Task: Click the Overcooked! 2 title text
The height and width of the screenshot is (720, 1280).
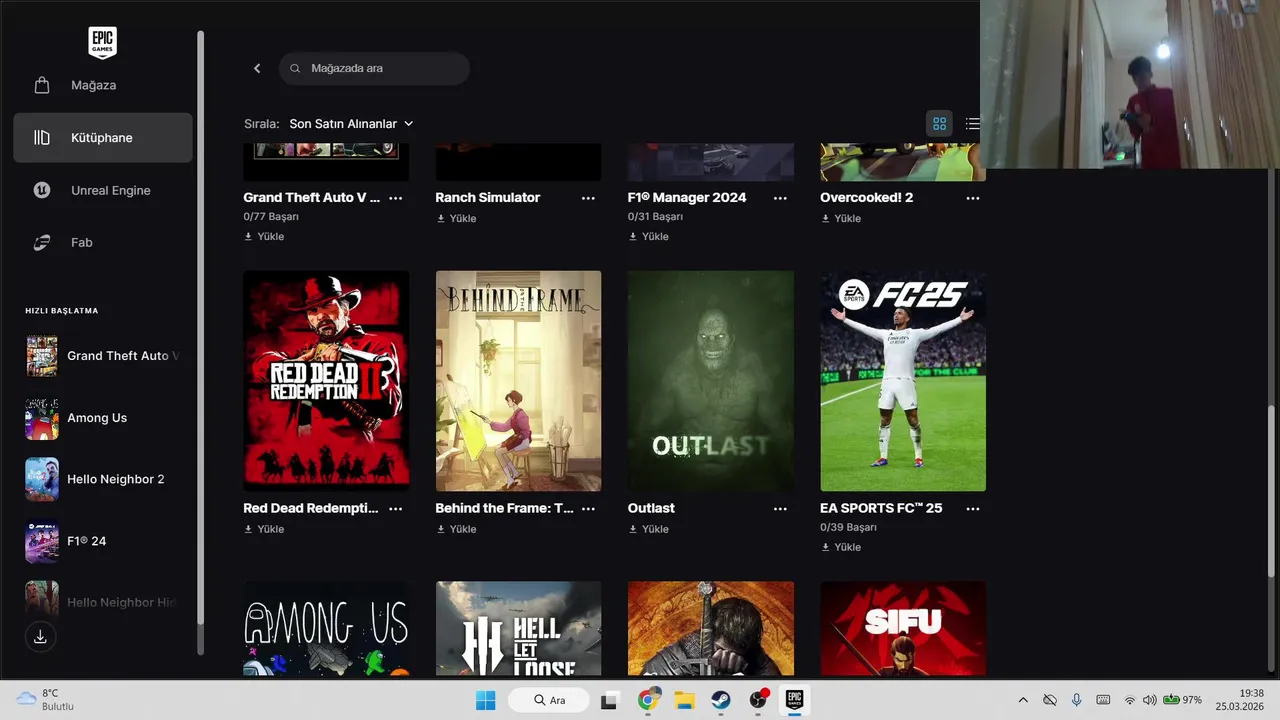Action: tap(867, 198)
